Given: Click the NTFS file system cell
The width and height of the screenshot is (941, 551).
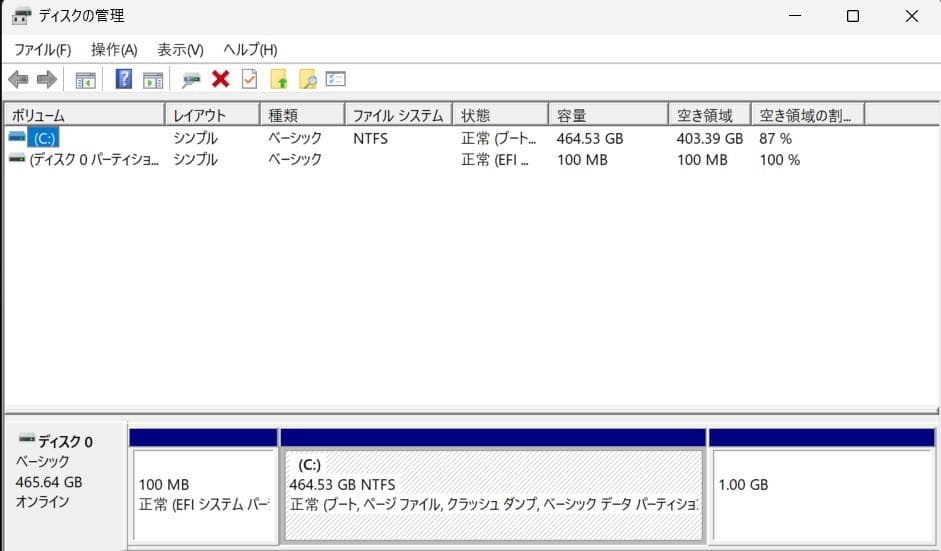Looking at the screenshot, I should 370,139.
